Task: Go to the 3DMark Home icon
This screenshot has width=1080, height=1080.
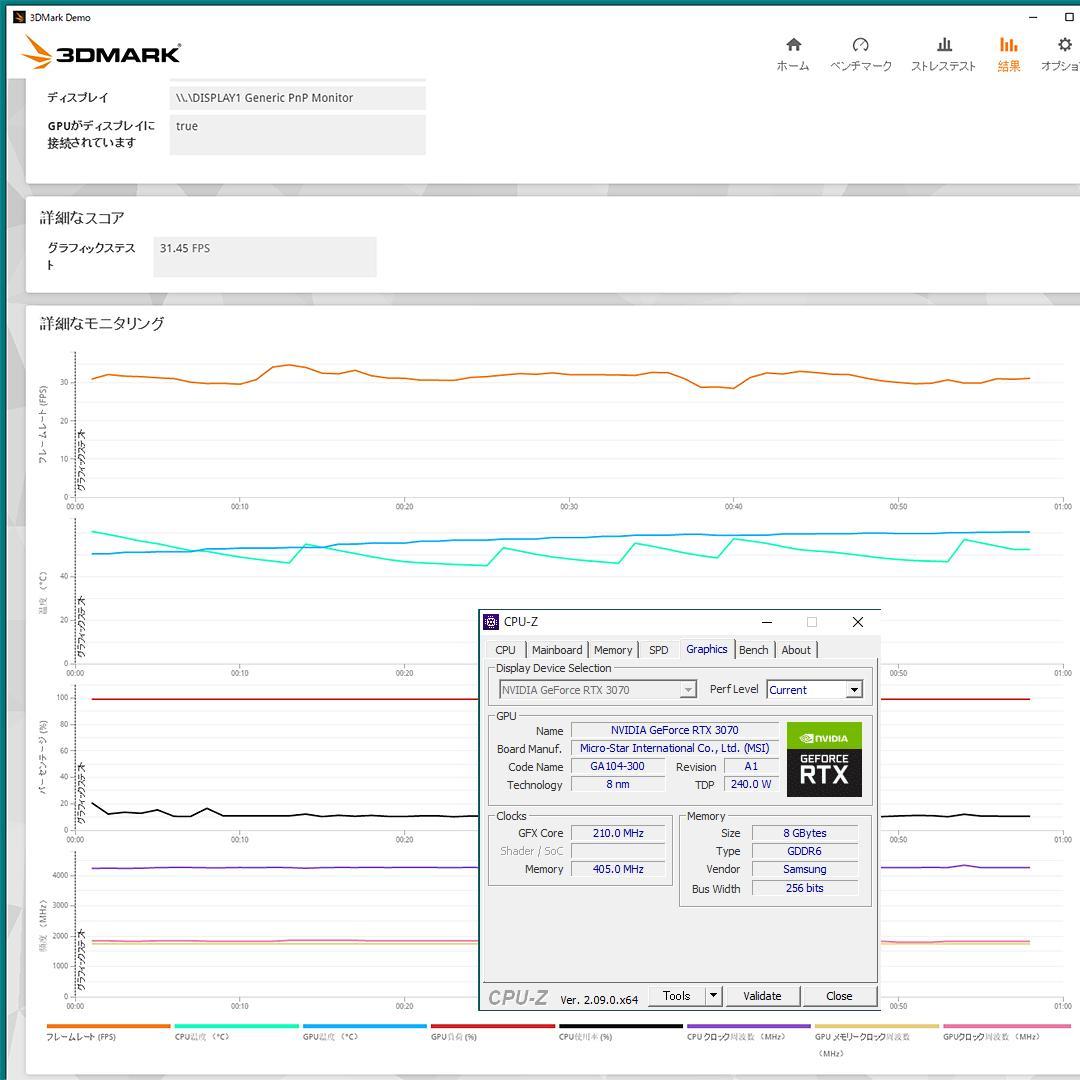Action: tap(793, 45)
